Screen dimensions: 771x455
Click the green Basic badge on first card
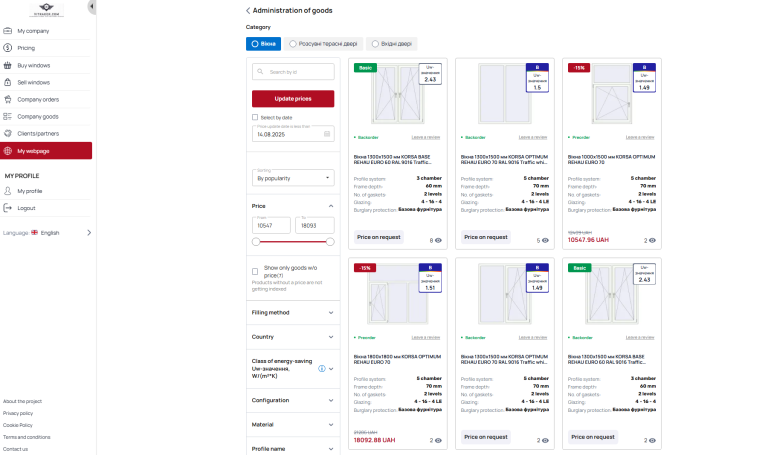tap(365, 68)
